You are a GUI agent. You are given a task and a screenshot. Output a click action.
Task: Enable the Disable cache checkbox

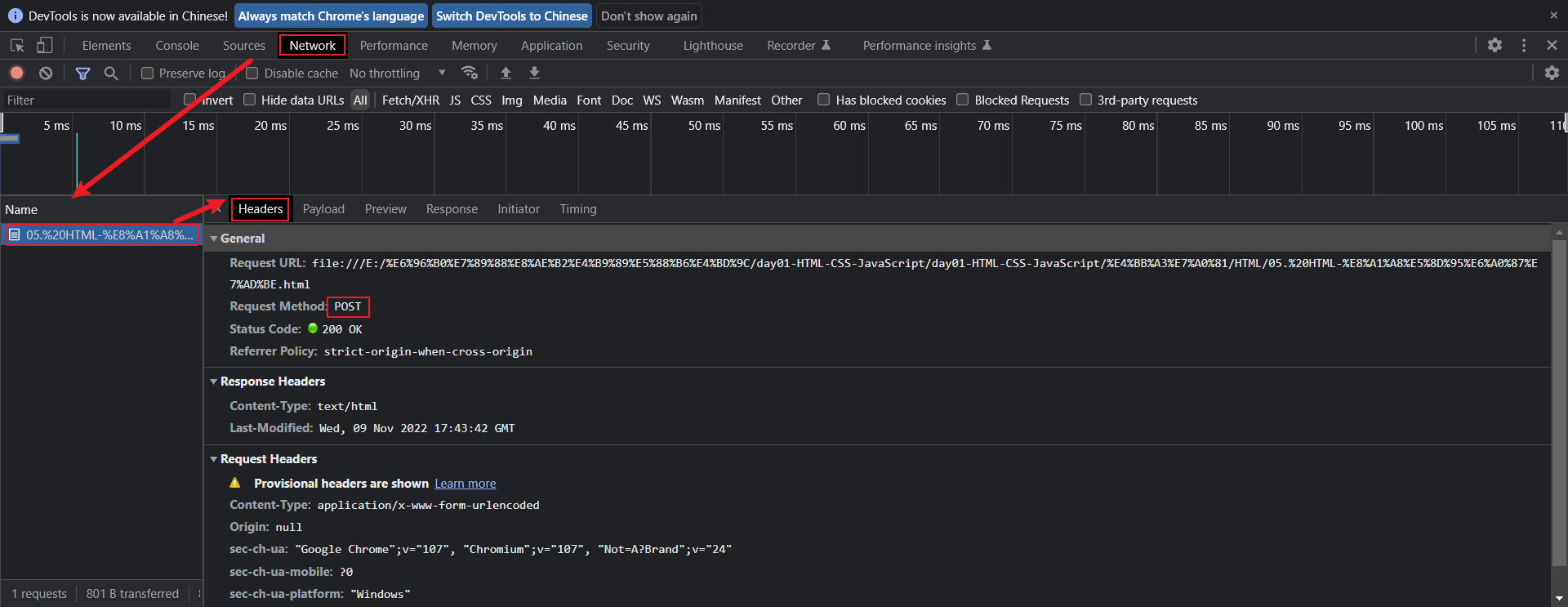click(x=252, y=73)
